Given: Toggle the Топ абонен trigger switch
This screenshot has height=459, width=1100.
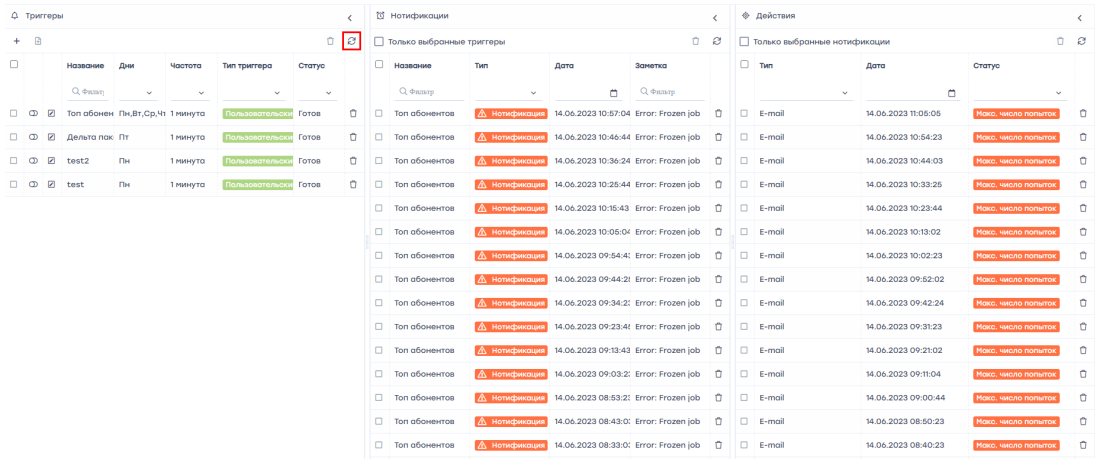Looking at the screenshot, I should click(33, 114).
